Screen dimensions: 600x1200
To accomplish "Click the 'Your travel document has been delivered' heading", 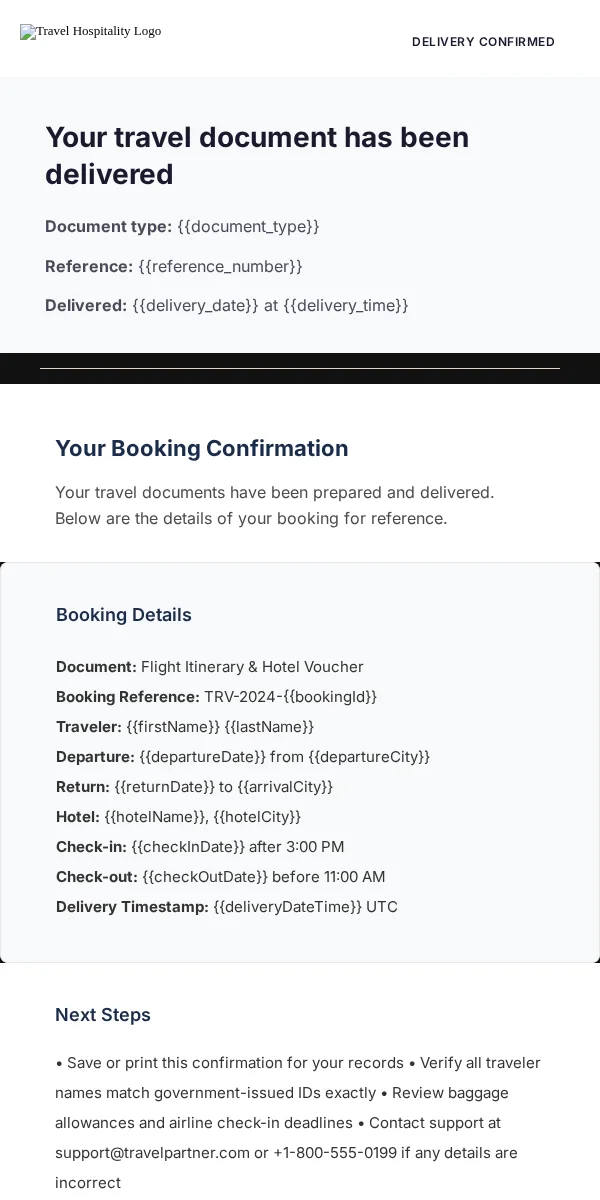I will pos(257,156).
